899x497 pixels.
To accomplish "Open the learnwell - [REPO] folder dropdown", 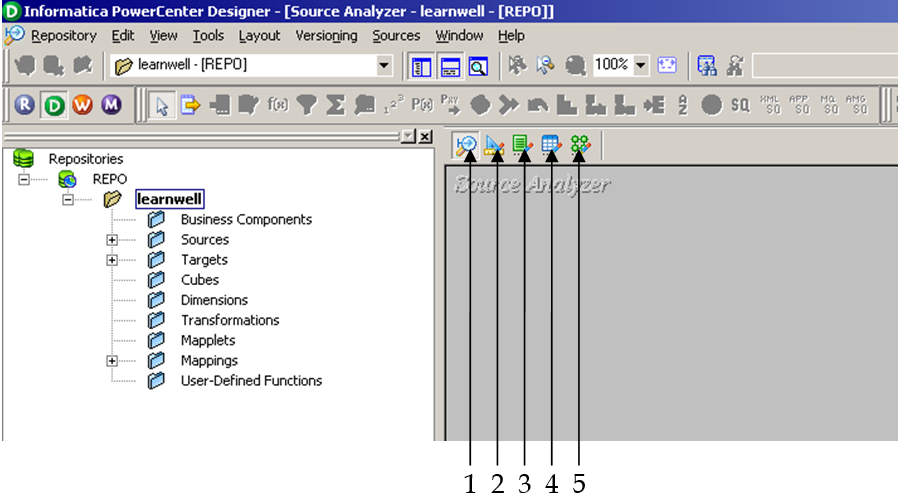I will pyautogui.click(x=384, y=66).
